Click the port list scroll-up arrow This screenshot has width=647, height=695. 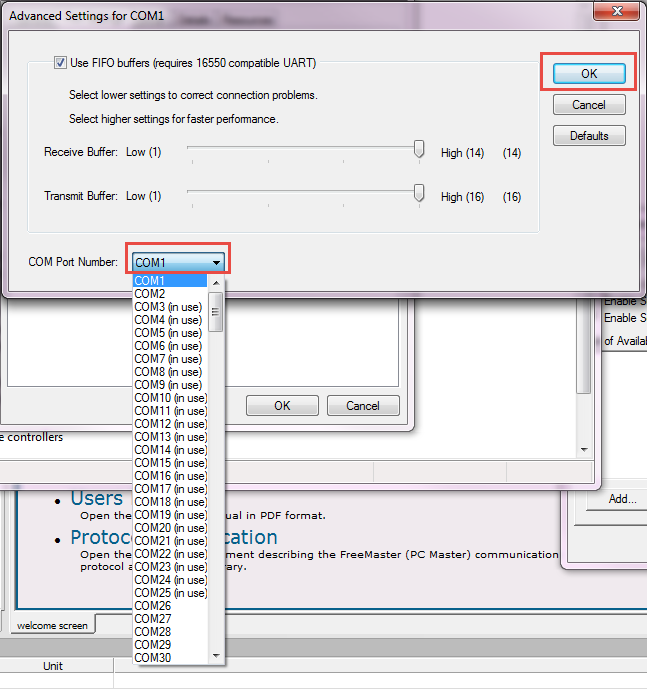[x=216, y=283]
